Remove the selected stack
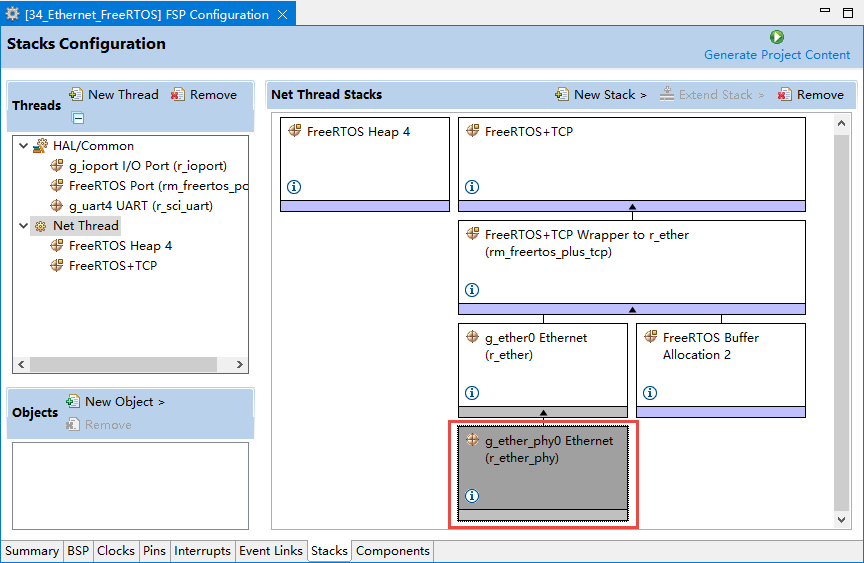This screenshot has width=864, height=563. tap(811, 95)
